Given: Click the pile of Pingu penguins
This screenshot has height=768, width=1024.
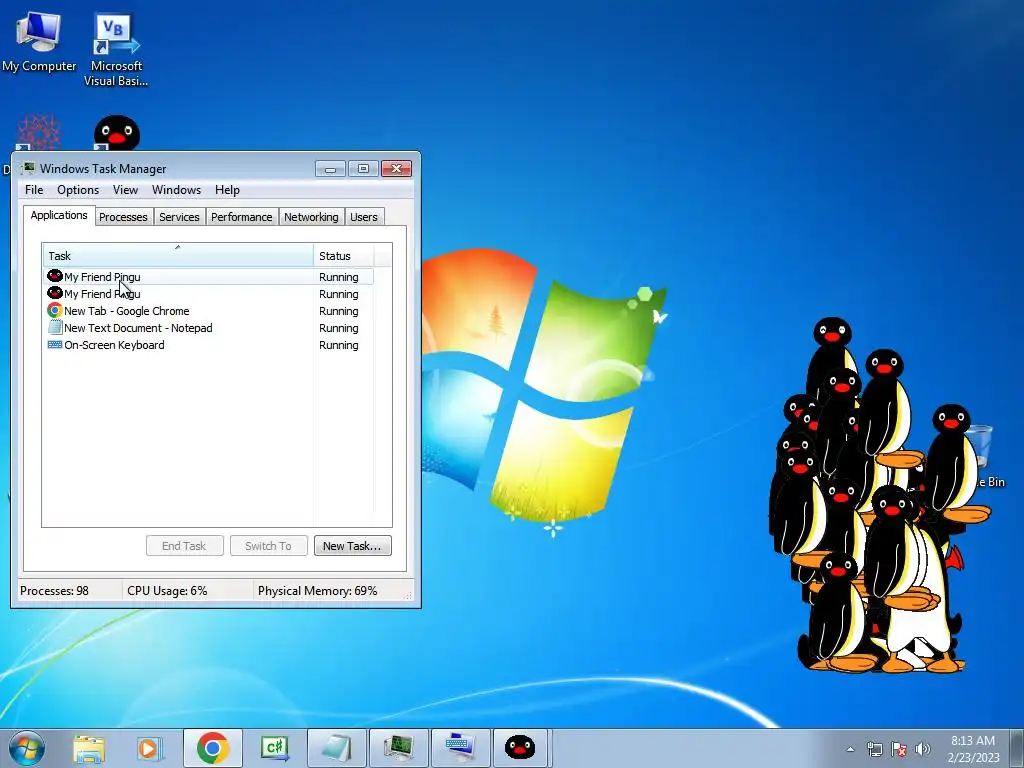Looking at the screenshot, I should coord(878,496).
